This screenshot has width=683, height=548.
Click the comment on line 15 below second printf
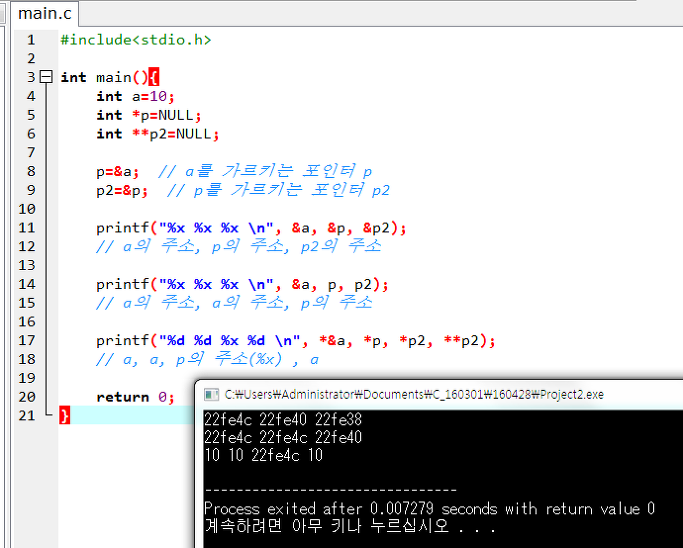click(x=234, y=303)
